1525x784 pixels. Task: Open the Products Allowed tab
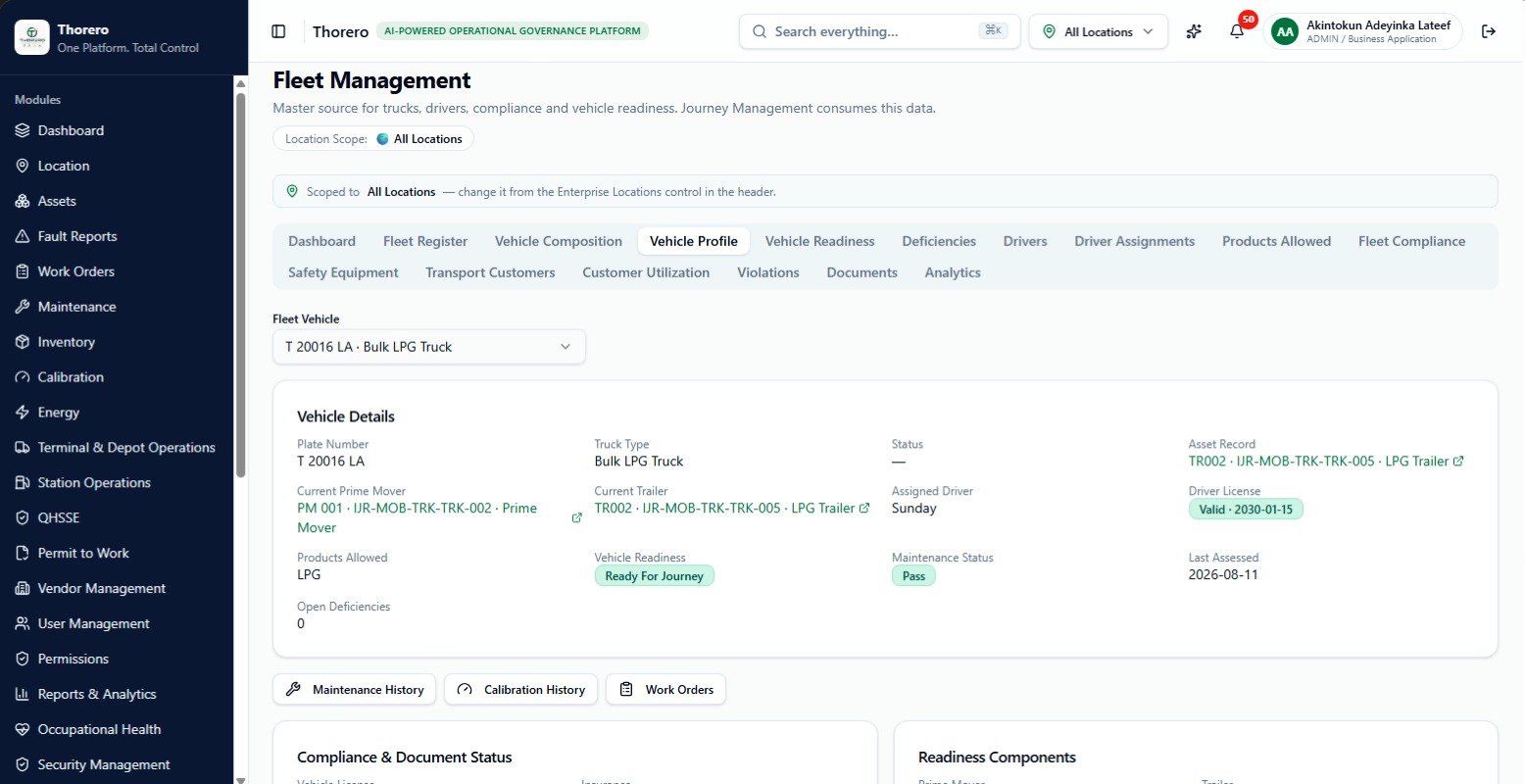click(x=1276, y=241)
